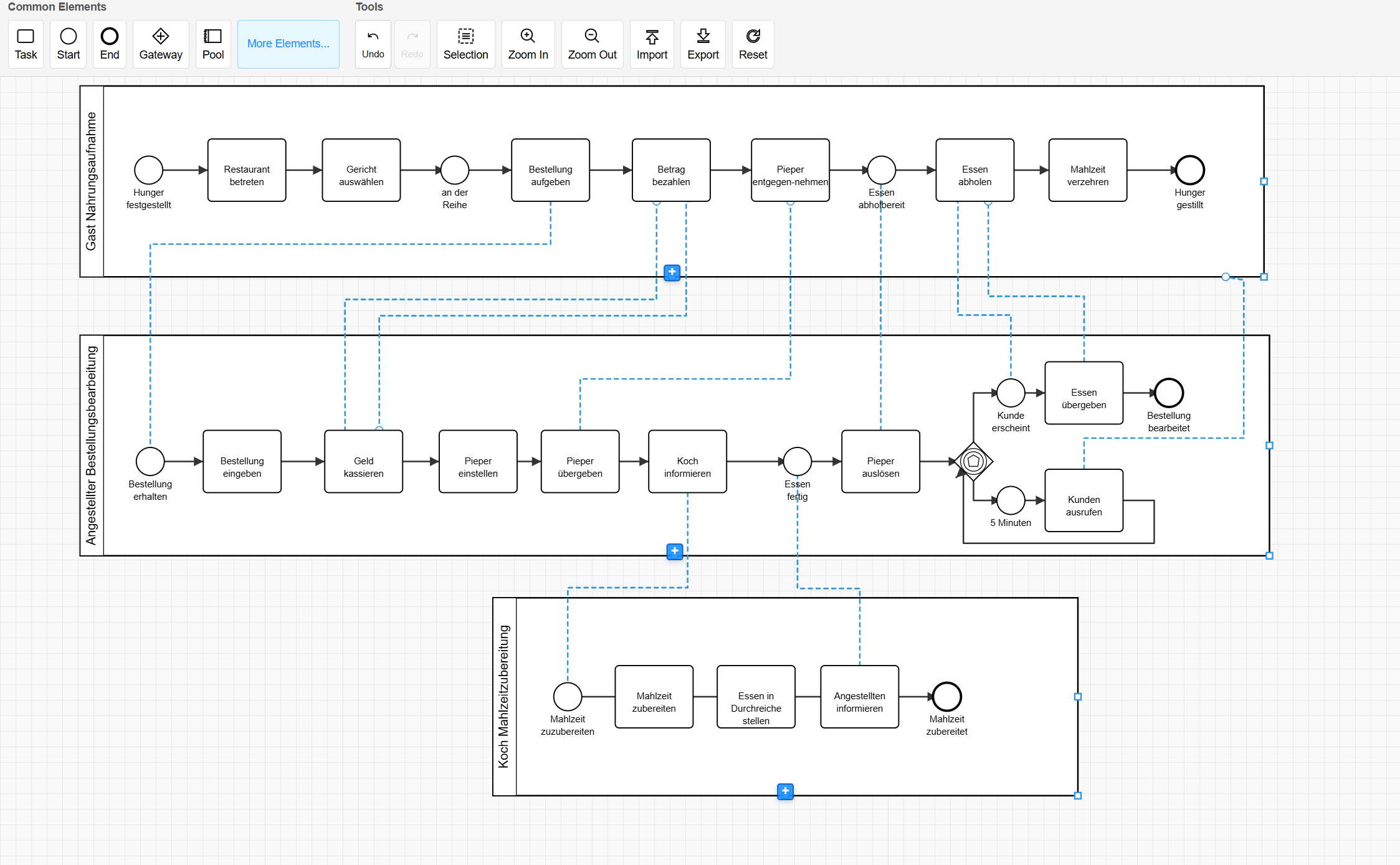Select the 'Kunden ausrufen' task

1084,500
